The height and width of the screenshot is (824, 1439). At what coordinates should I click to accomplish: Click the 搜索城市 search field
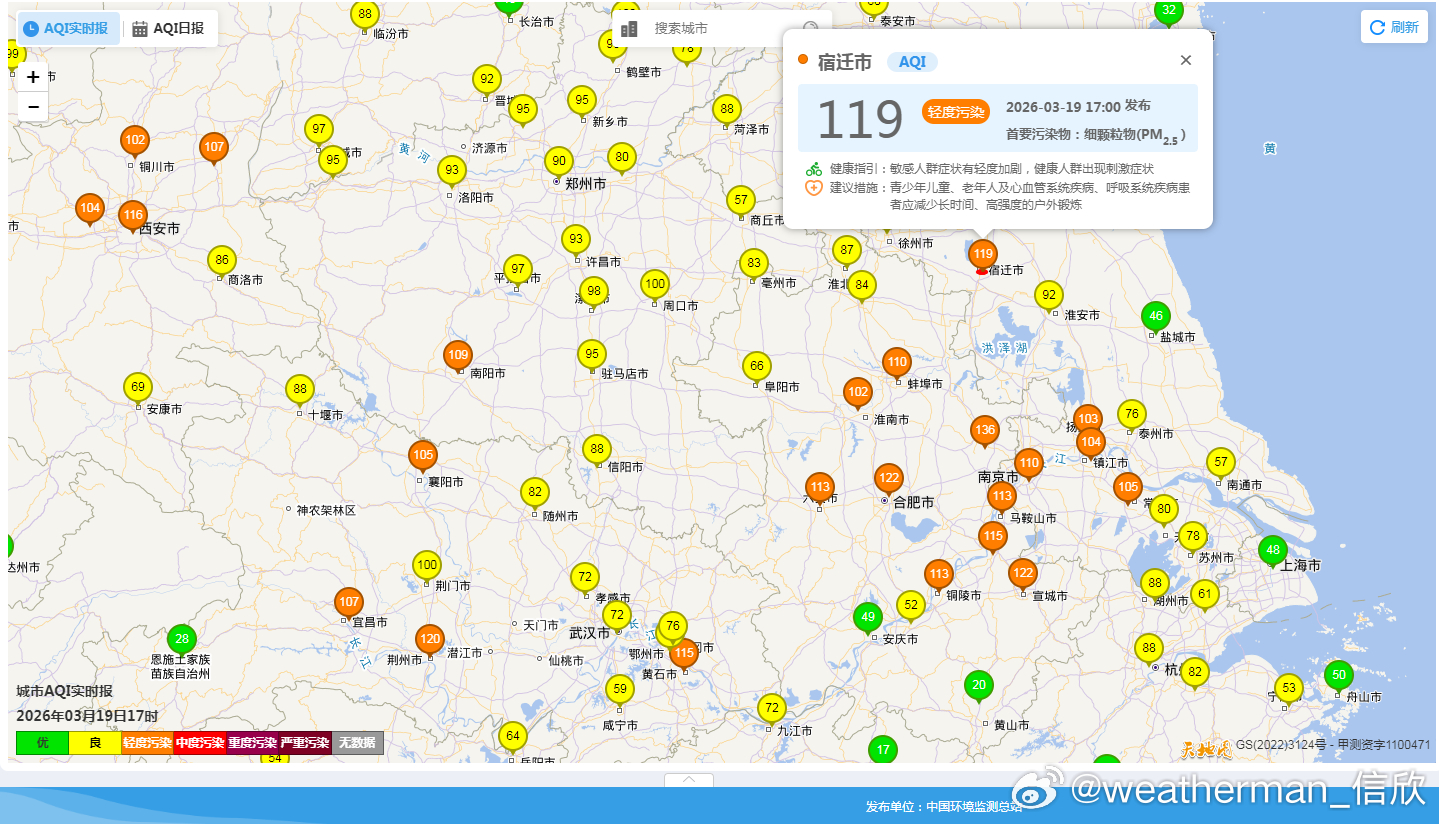tap(722, 29)
